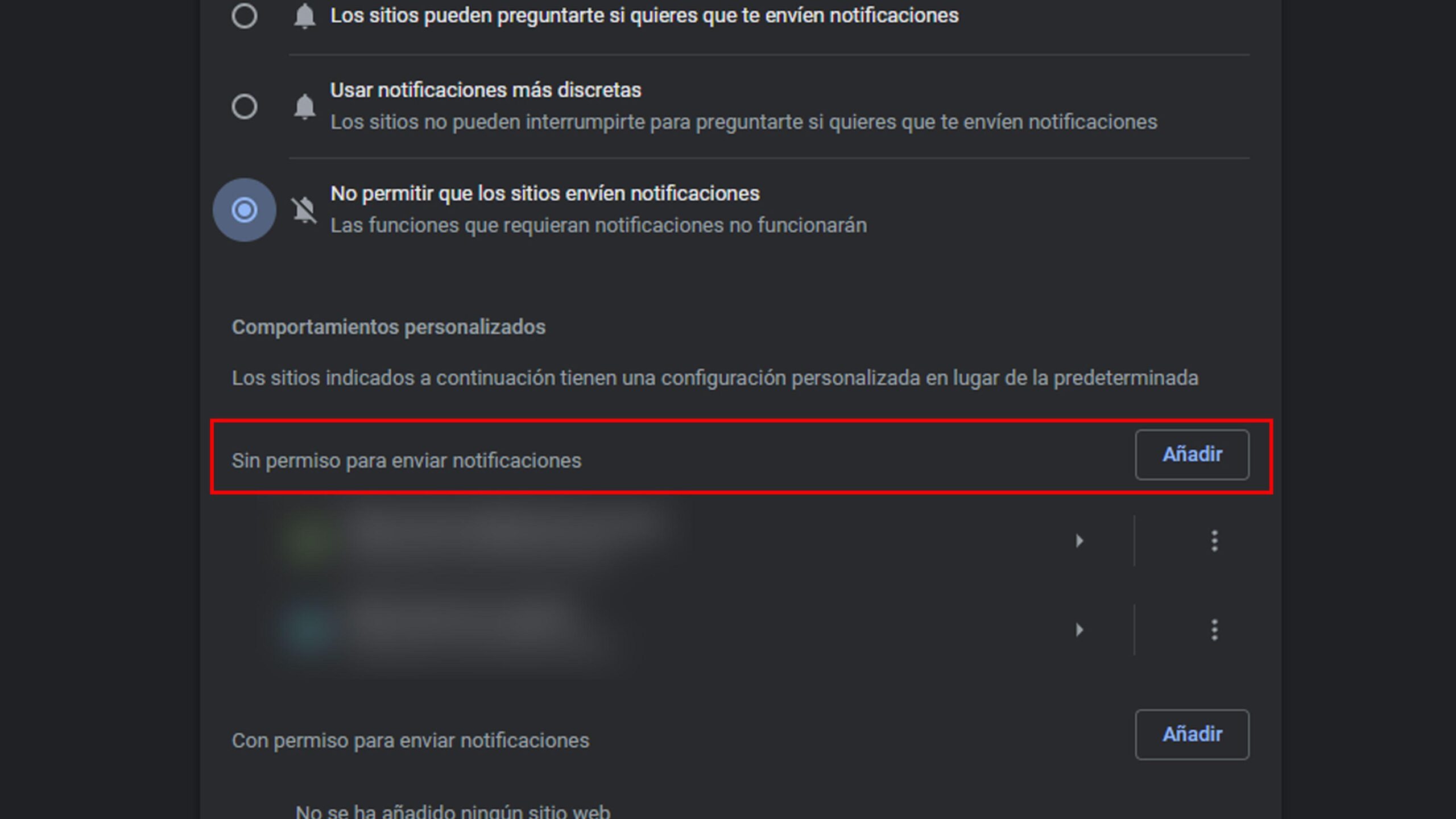
Task: Open three-dot menu for second blocked site
Action: tap(1214, 630)
